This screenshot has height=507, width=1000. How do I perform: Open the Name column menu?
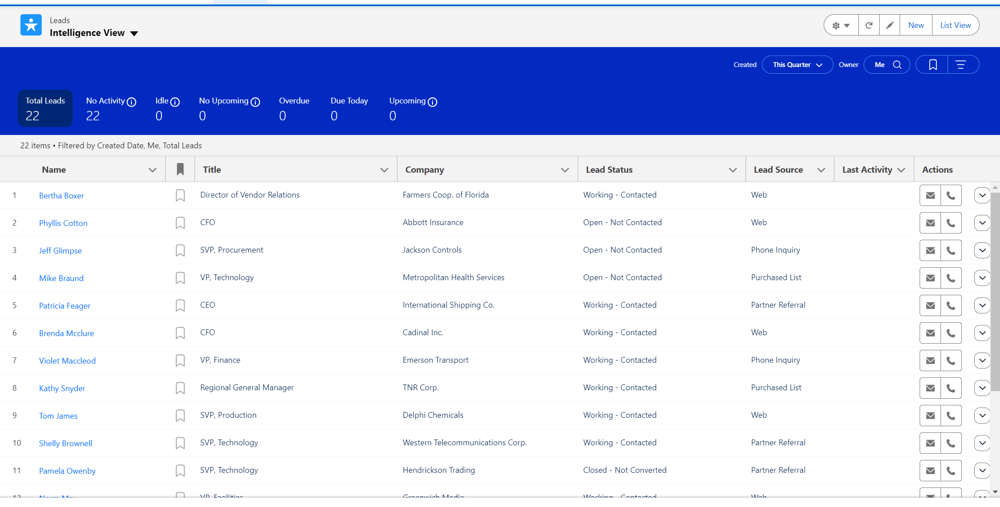click(152, 170)
